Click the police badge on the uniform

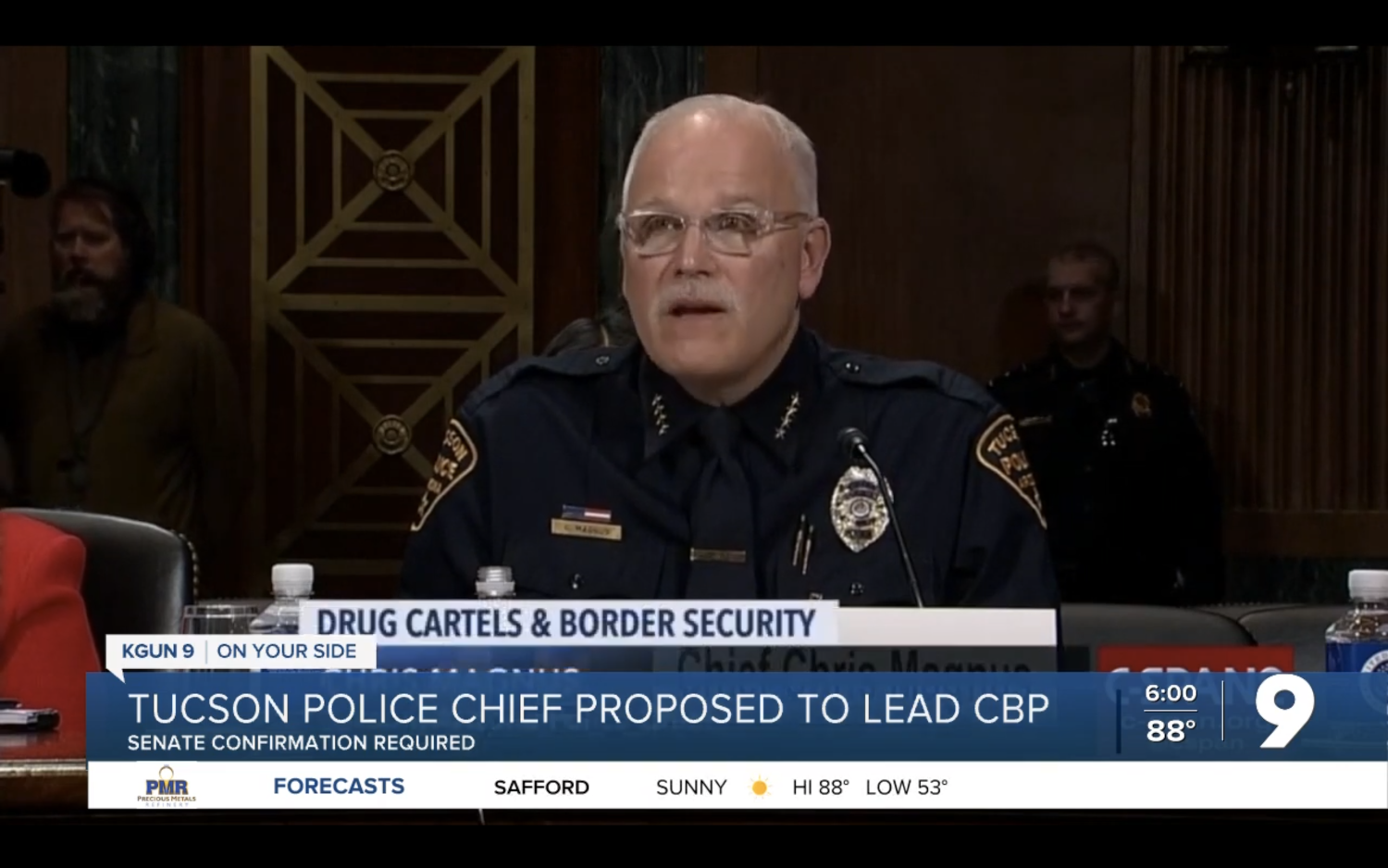tap(859, 508)
